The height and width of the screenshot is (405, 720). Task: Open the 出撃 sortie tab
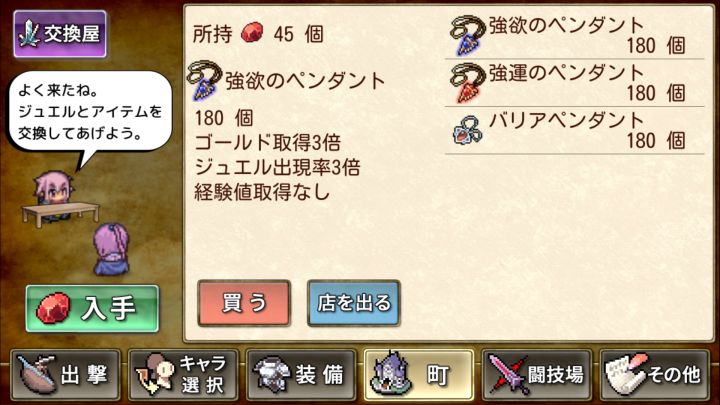click(x=66, y=375)
